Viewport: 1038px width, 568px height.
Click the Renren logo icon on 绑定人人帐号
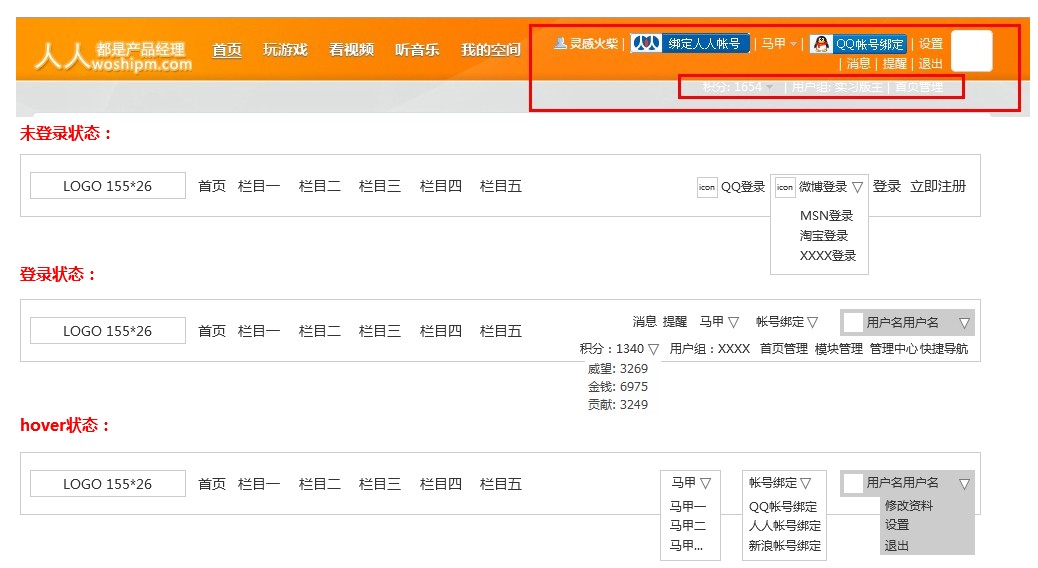pos(646,44)
